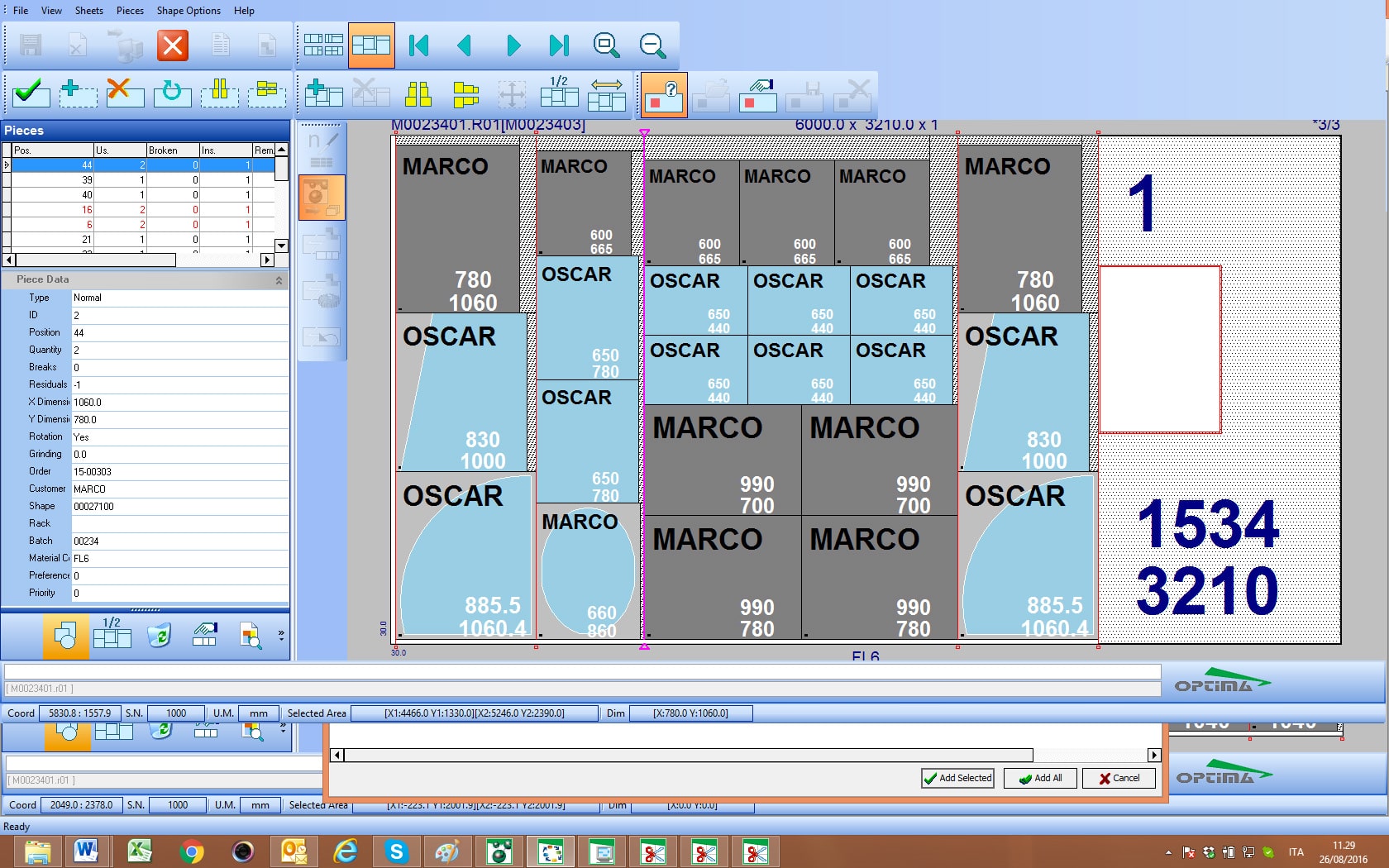Select the Pieces table row with position 39

tap(143, 180)
